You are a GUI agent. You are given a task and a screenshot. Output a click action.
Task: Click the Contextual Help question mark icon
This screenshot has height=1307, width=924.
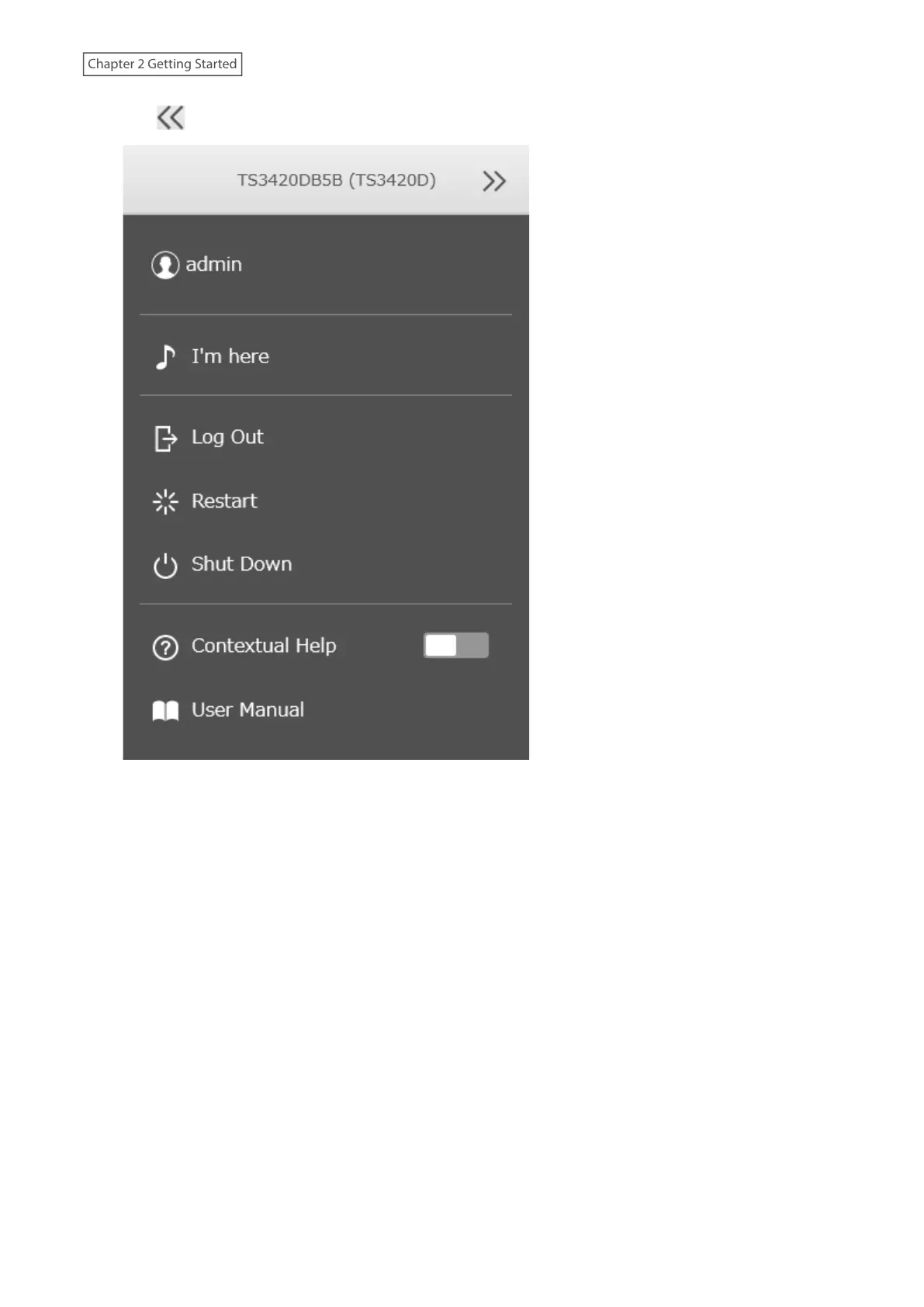[165, 647]
